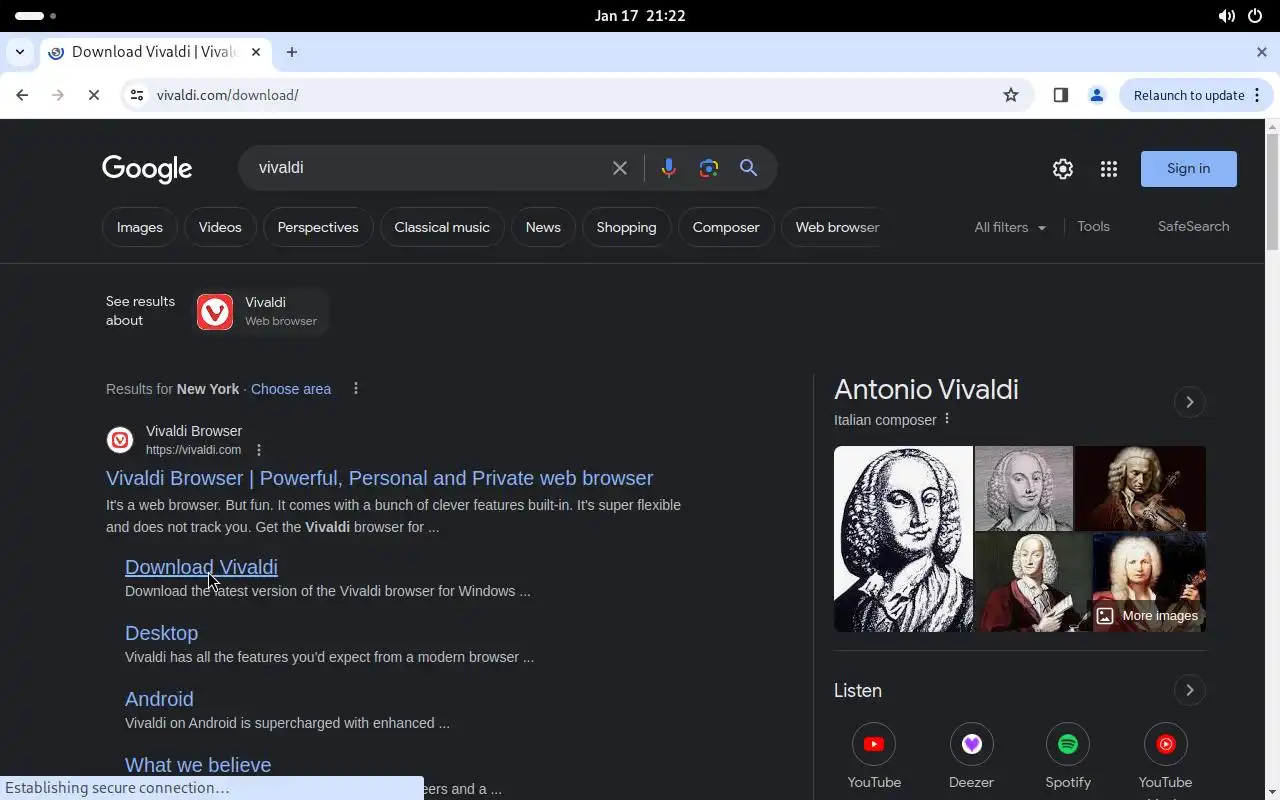The width and height of the screenshot is (1280, 800).
Task: Open options next to Italian composer
Action: click(947, 419)
